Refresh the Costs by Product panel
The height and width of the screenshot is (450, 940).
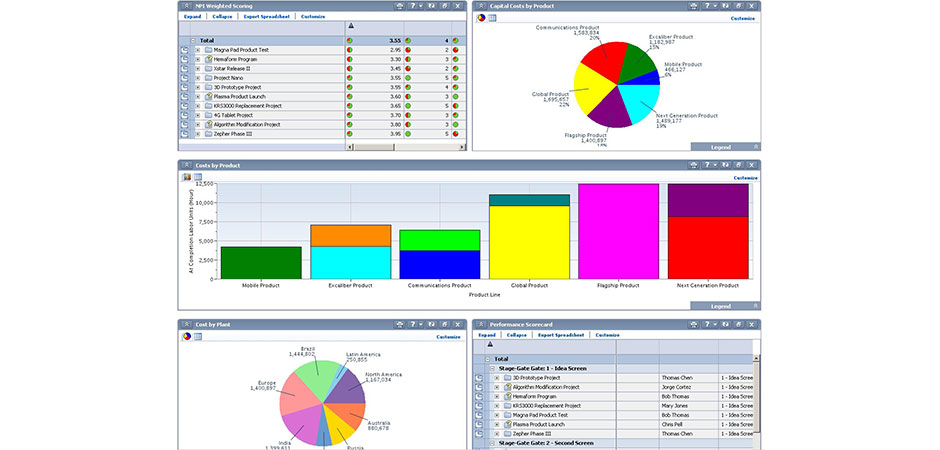point(725,165)
